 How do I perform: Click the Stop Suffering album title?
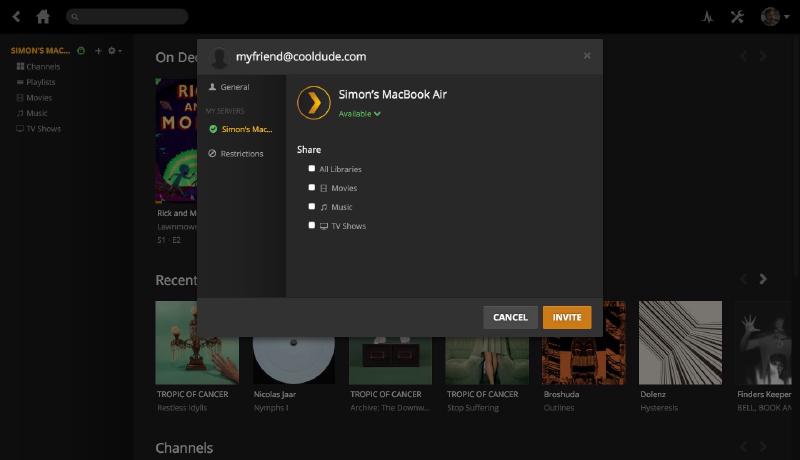473,408
